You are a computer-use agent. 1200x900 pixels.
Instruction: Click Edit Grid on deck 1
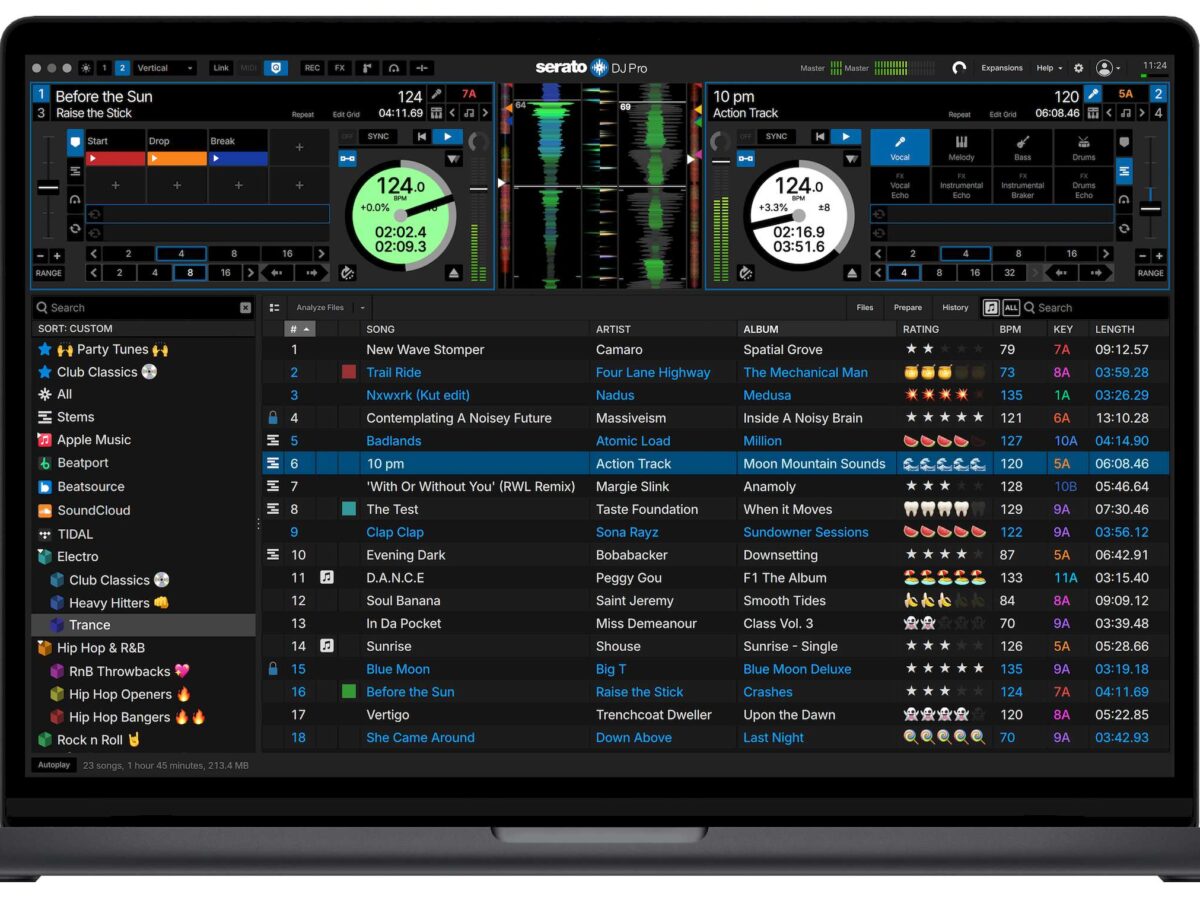[346, 115]
